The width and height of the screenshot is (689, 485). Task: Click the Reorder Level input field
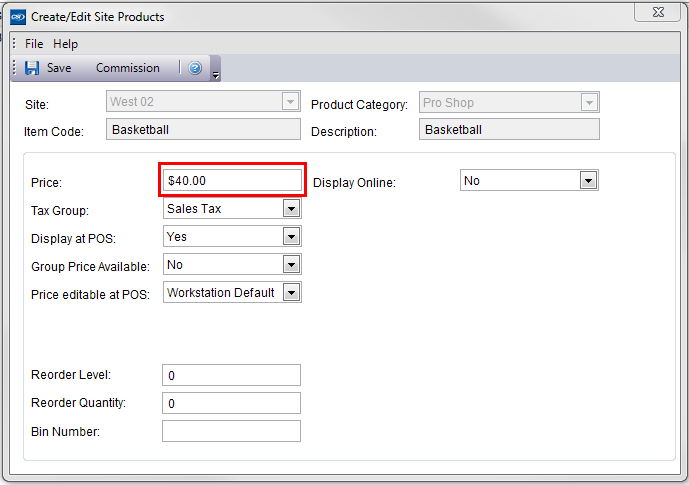[232, 375]
